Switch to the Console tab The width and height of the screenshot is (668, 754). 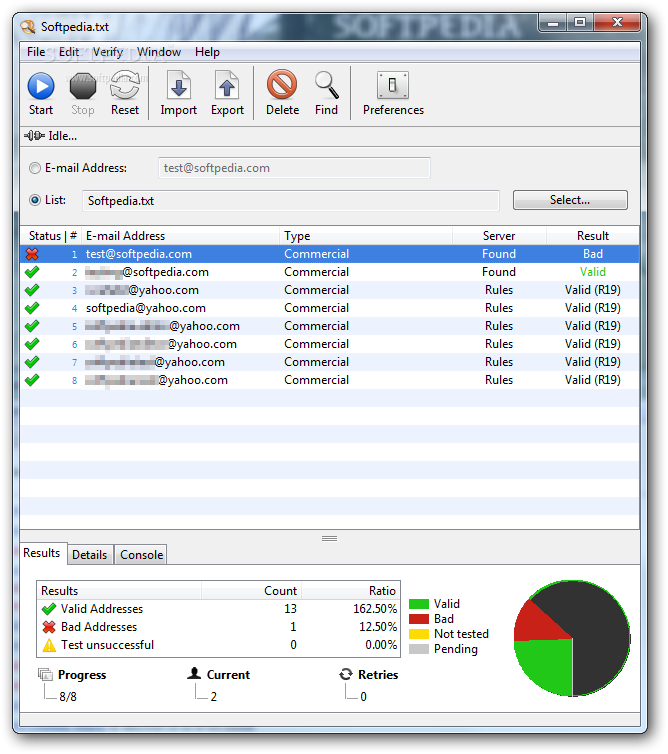[142, 555]
